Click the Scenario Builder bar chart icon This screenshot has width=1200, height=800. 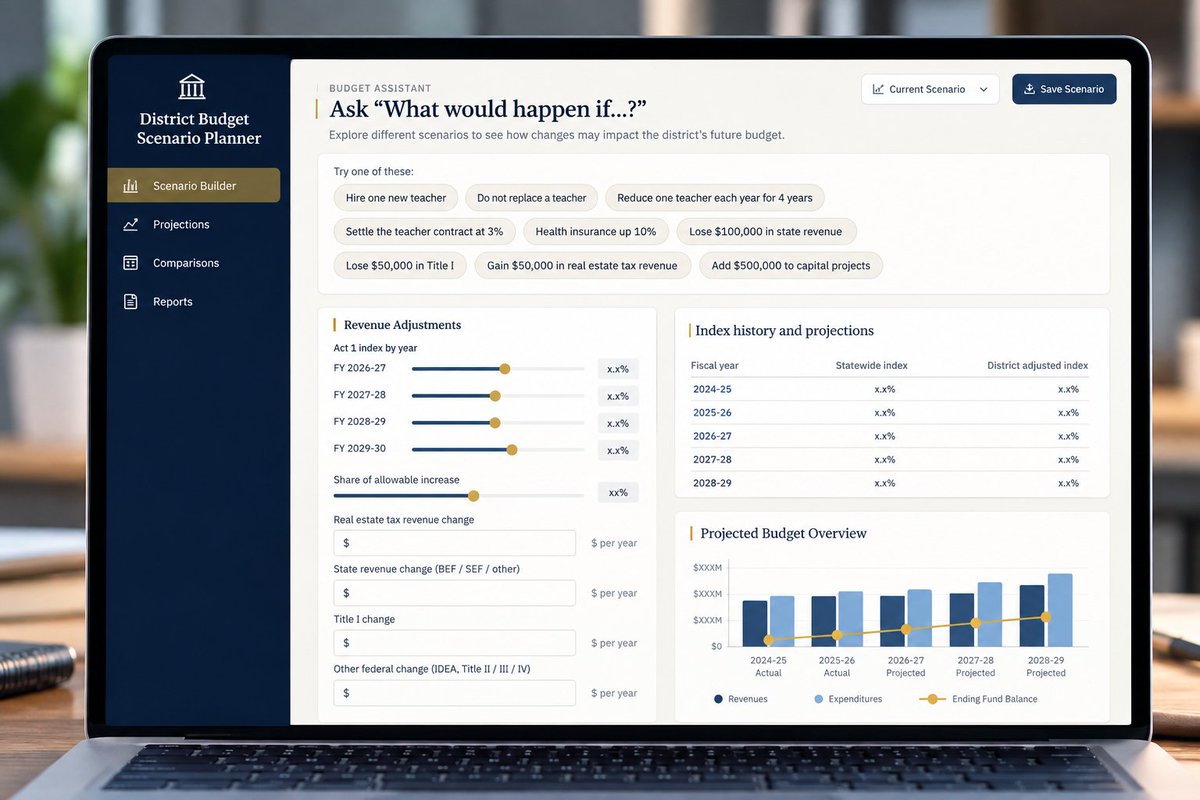(x=130, y=186)
